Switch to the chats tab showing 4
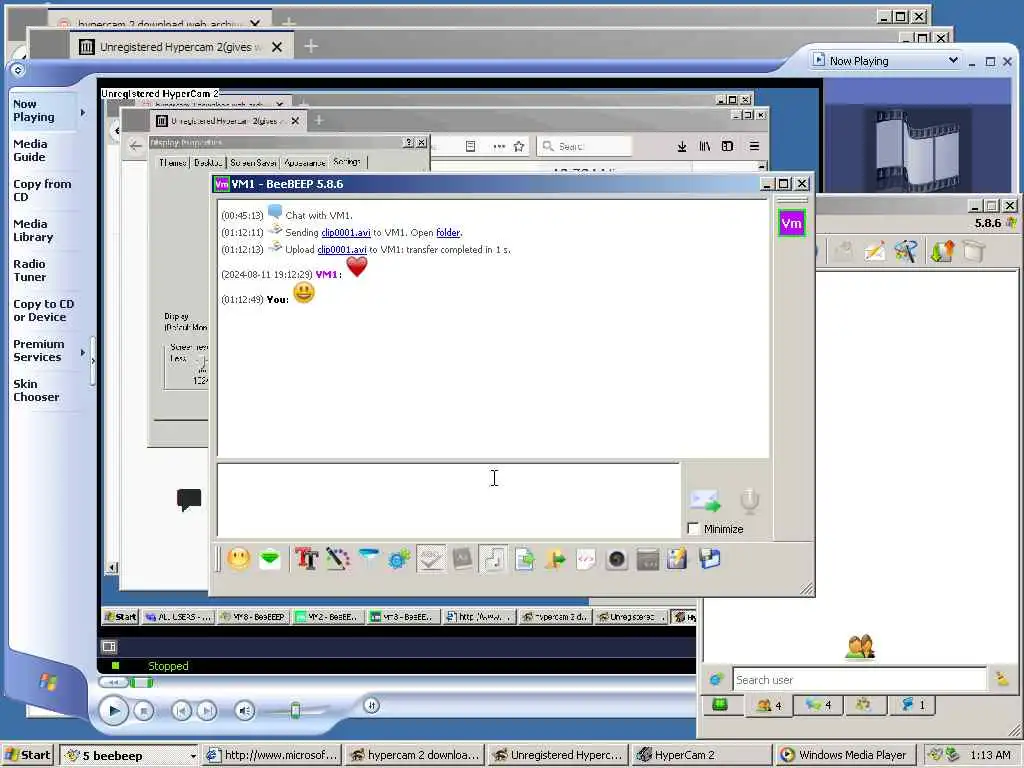Viewport: 1024px width, 768px height. coord(818,705)
